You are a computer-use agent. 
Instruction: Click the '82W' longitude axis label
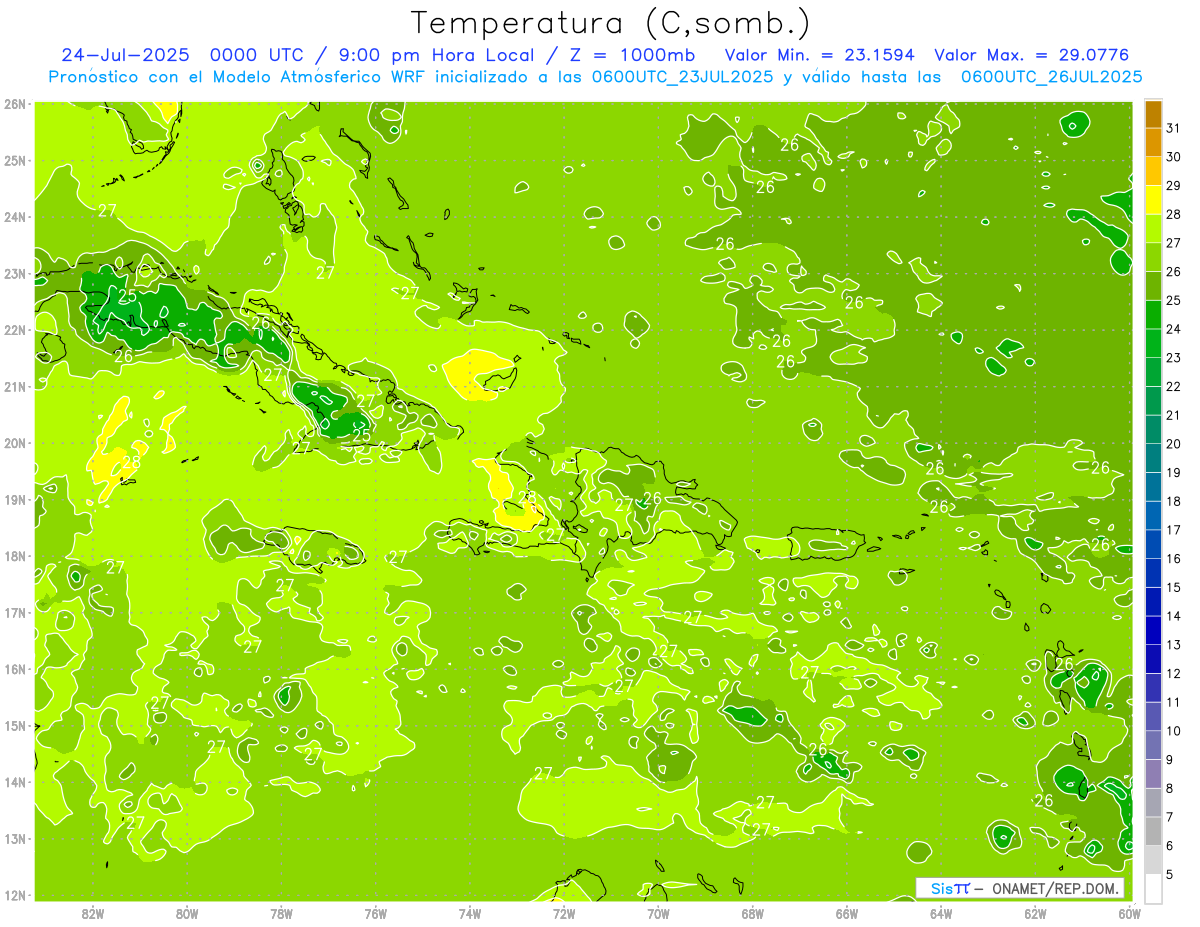pyautogui.click(x=93, y=913)
